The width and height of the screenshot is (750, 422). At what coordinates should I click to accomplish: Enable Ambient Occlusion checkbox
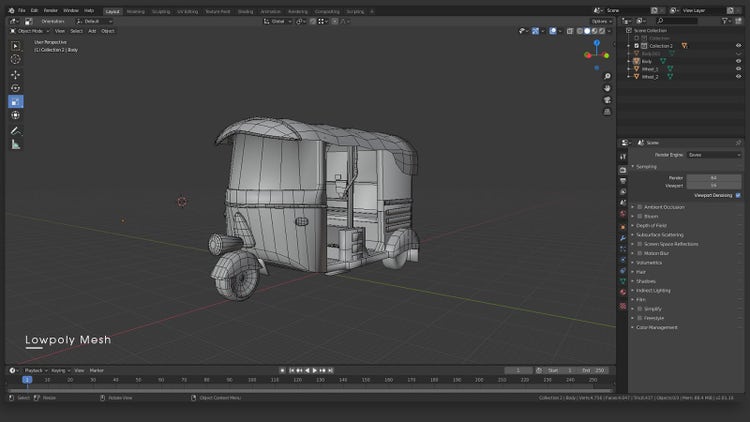click(x=640, y=207)
